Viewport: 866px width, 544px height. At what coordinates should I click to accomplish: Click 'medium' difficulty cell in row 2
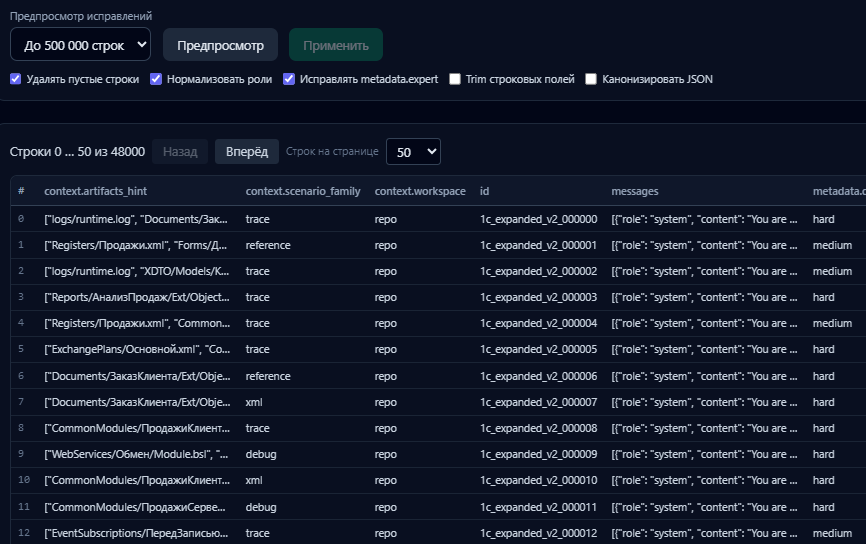point(832,271)
